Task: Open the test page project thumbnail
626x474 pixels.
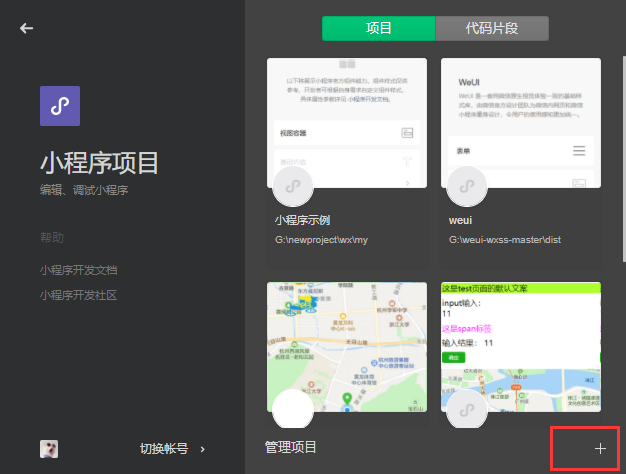Action: tap(521, 347)
